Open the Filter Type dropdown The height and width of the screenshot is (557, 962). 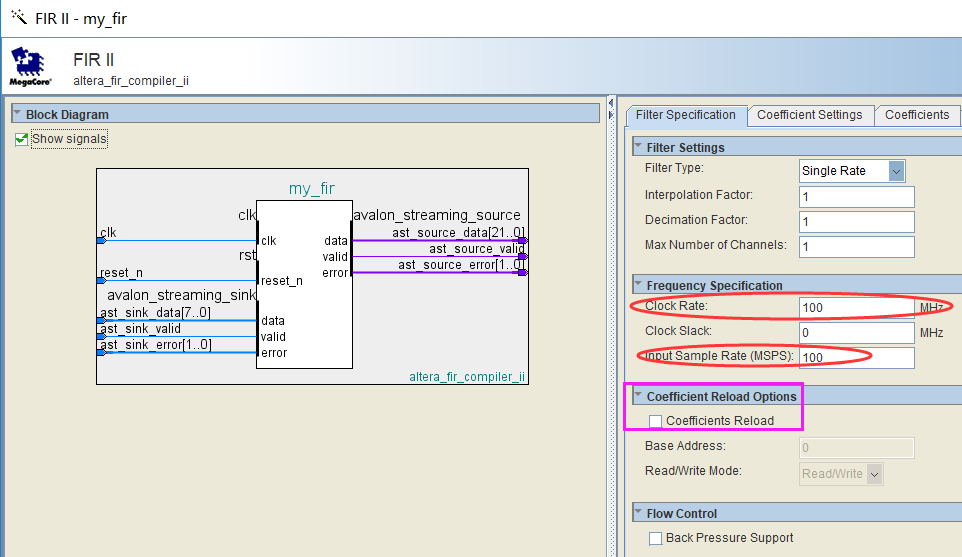[852, 171]
